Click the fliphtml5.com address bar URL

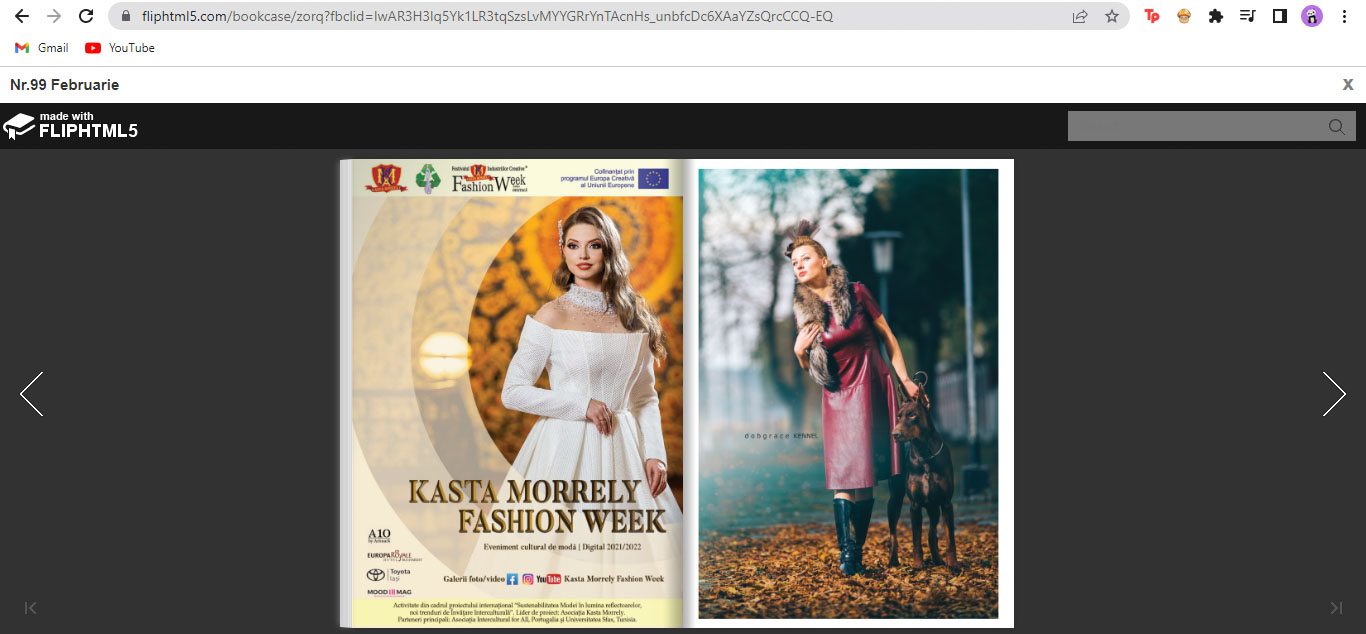tap(487, 16)
